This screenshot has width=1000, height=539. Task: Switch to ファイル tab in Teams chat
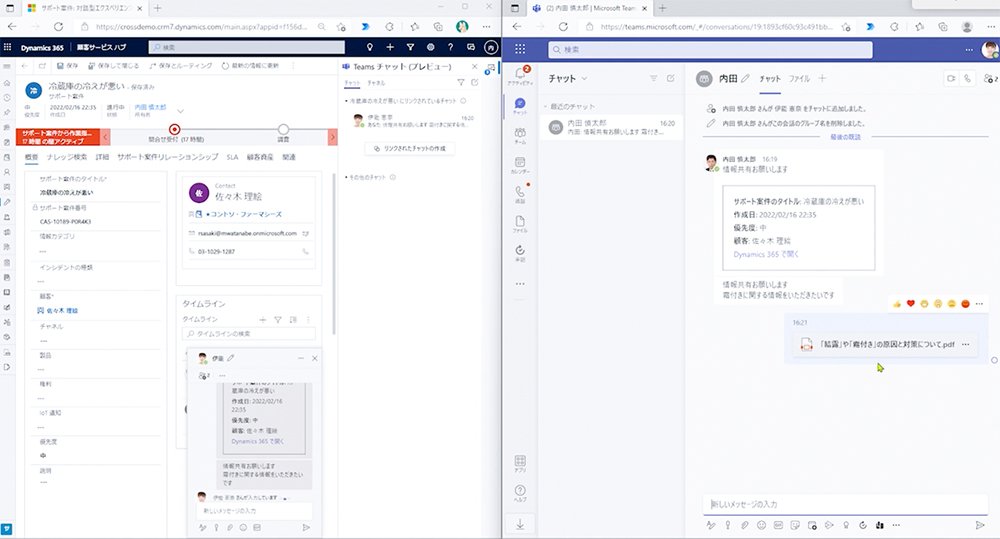(x=799, y=78)
